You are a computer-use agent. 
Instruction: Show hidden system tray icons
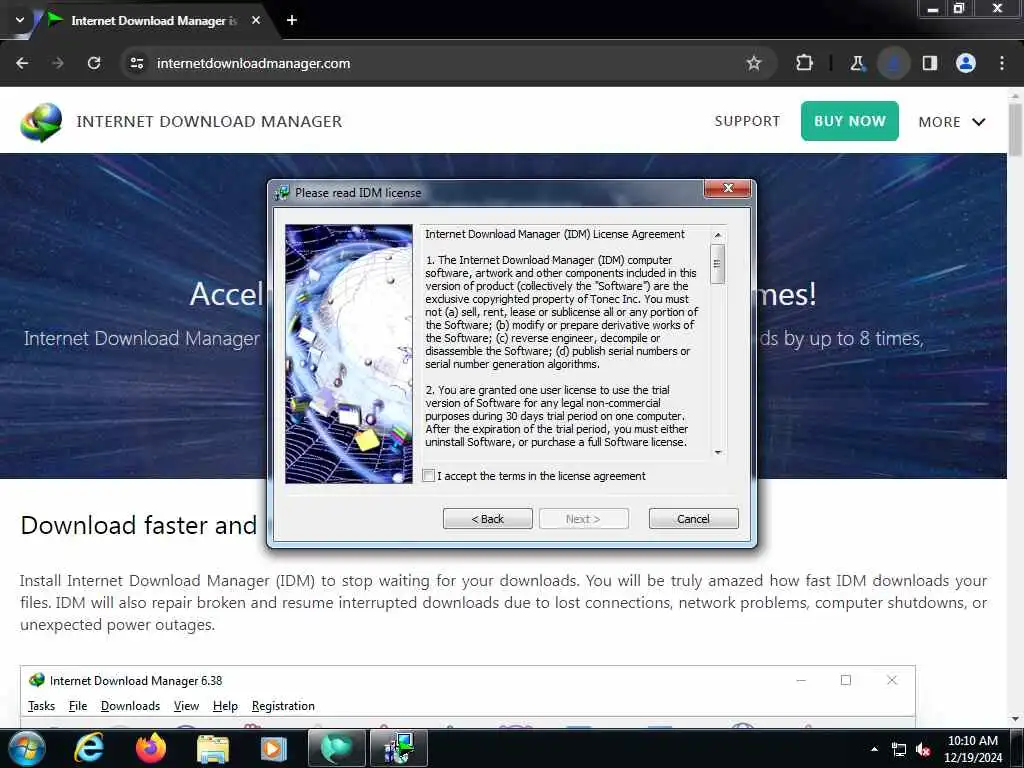click(874, 749)
